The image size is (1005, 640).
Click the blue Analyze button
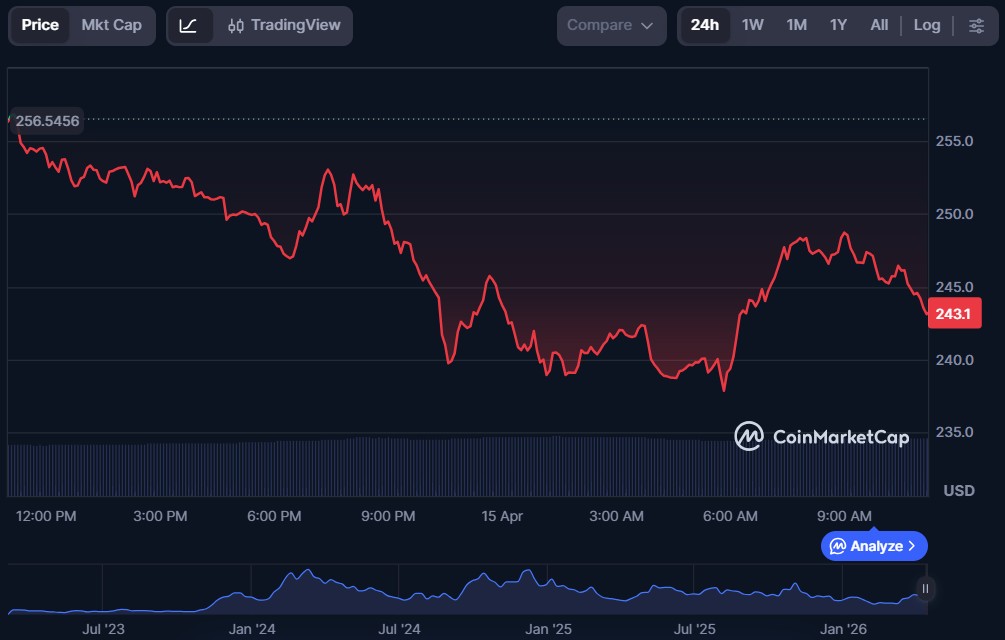pyautogui.click(x=874, y=546)
